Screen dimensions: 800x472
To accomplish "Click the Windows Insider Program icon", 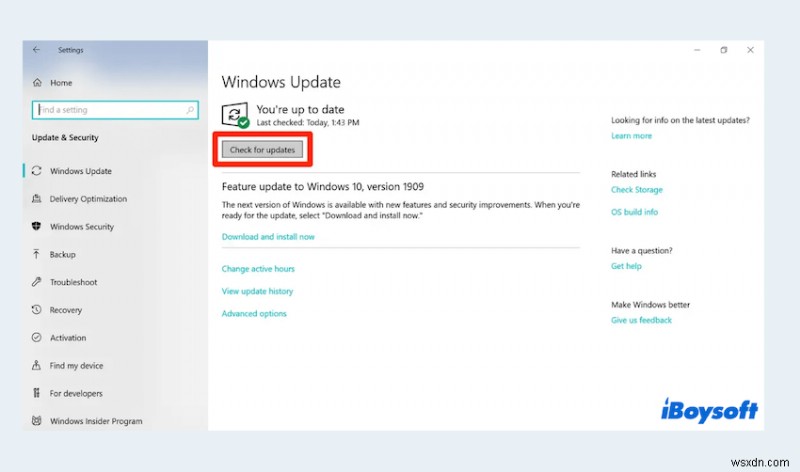I will tap(37, 420).
